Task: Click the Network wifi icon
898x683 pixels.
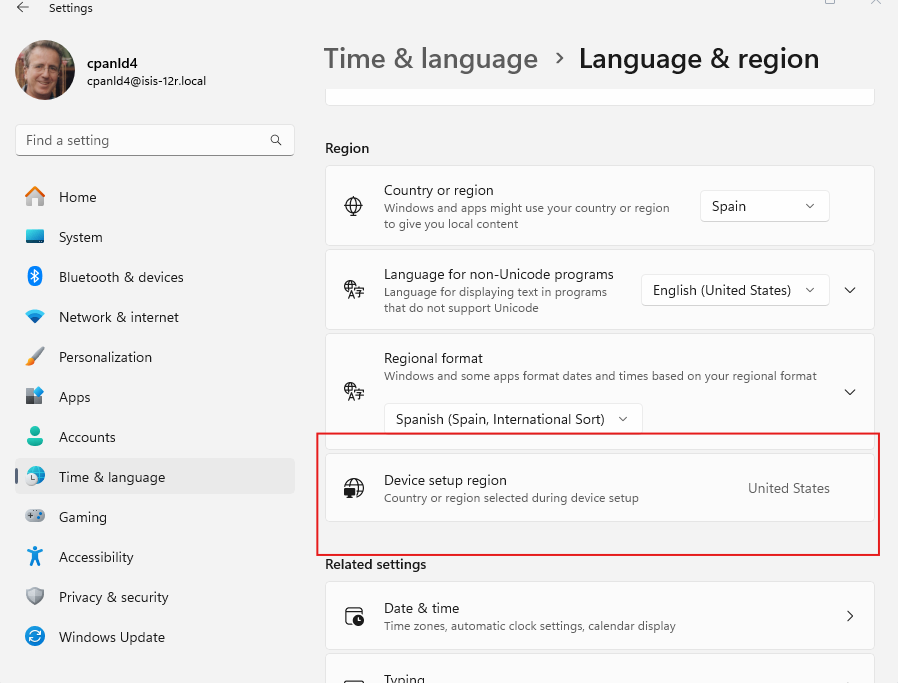Action: 35,317
